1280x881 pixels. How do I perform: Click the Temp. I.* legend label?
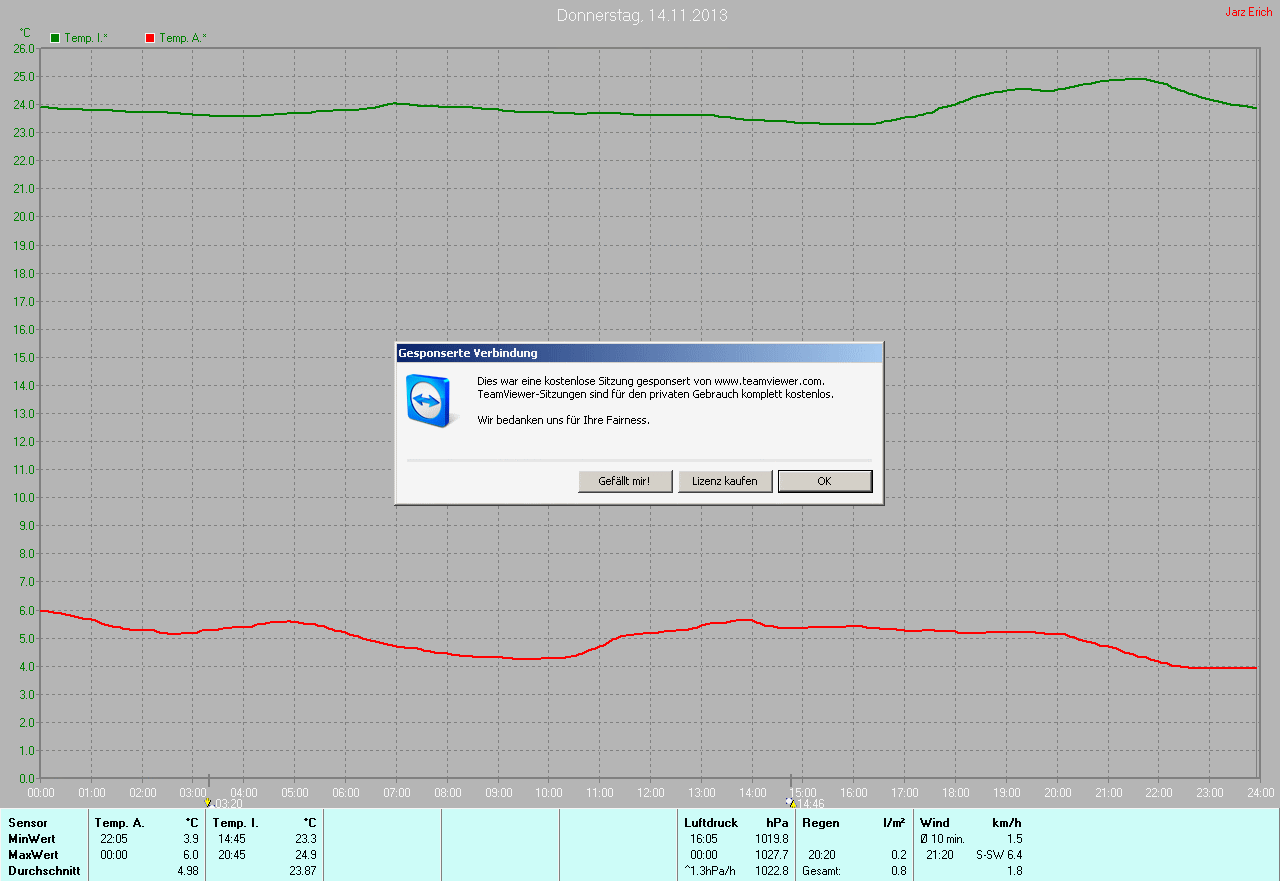(x=86, y=38)
